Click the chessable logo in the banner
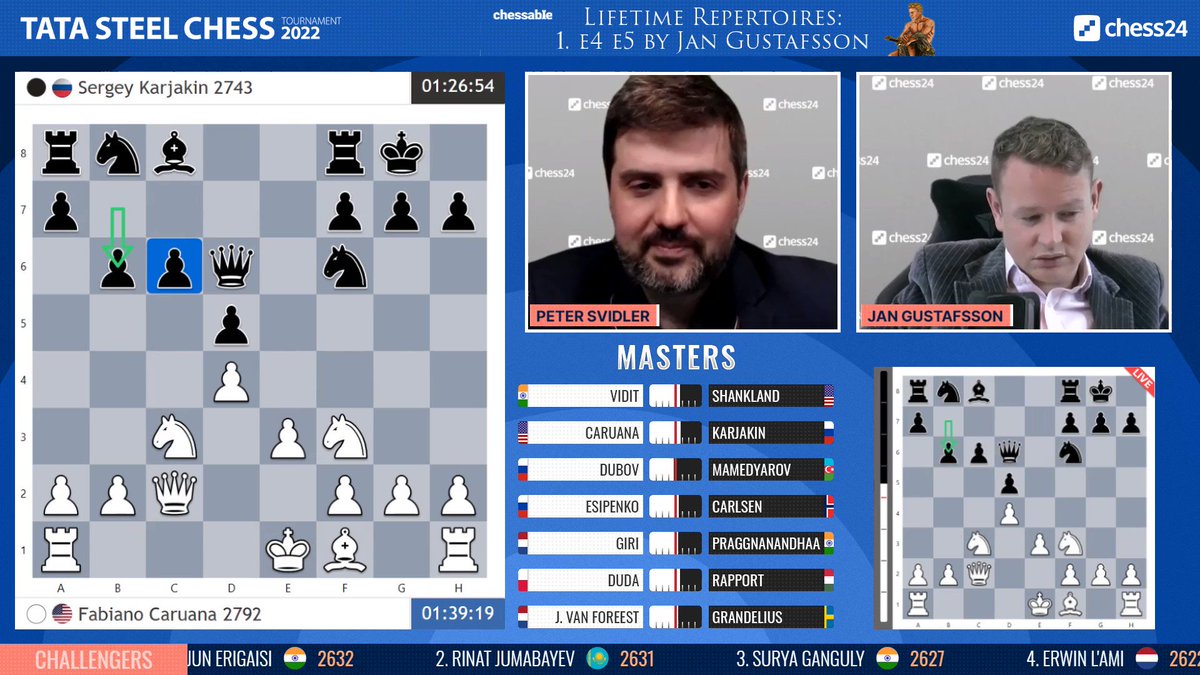The height and width of the screenshot is (675, 1200). (x=521, y=15)
